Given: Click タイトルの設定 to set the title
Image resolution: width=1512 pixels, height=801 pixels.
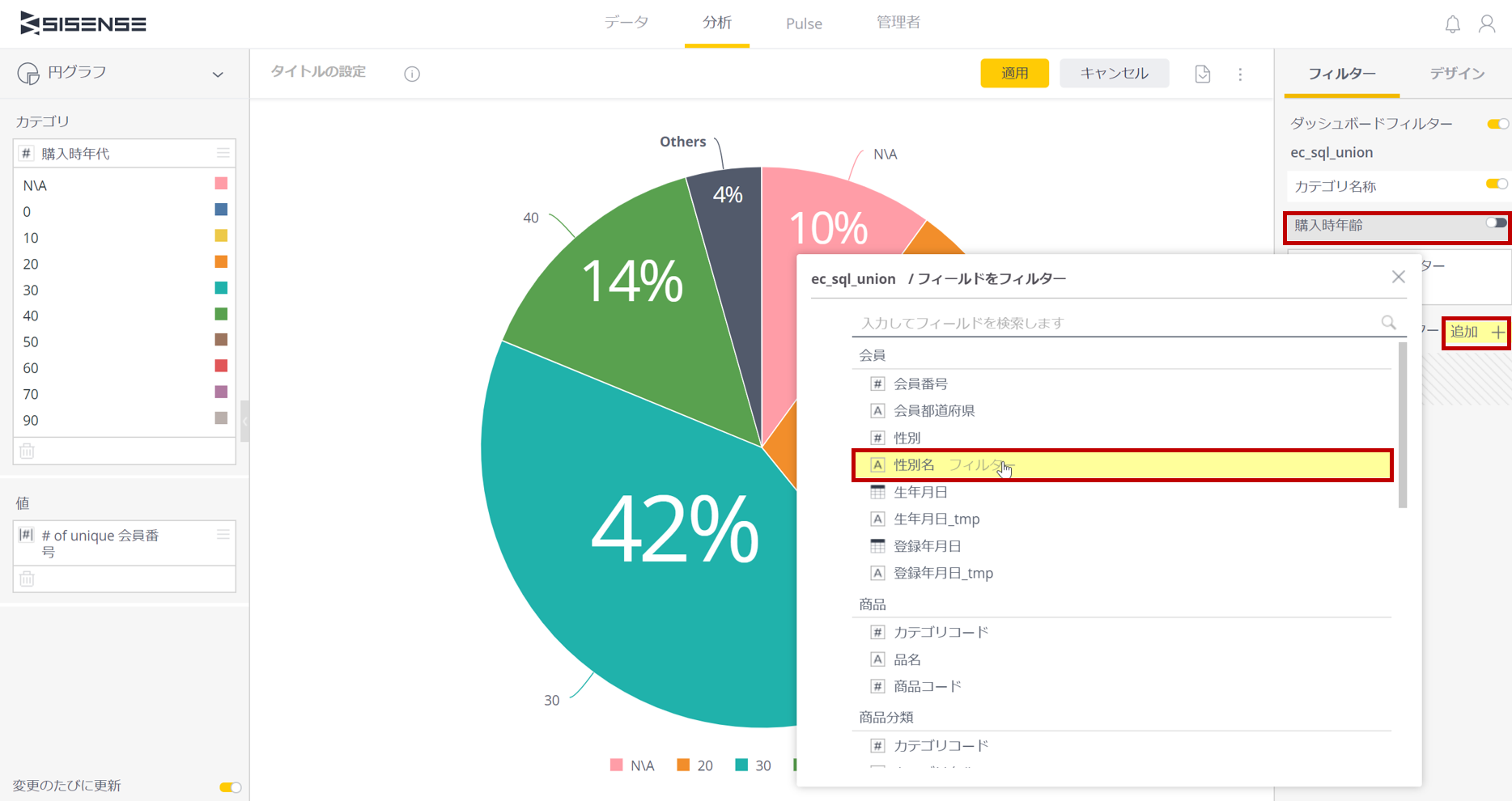Looking at the screenshot, I should coord(318,72).
